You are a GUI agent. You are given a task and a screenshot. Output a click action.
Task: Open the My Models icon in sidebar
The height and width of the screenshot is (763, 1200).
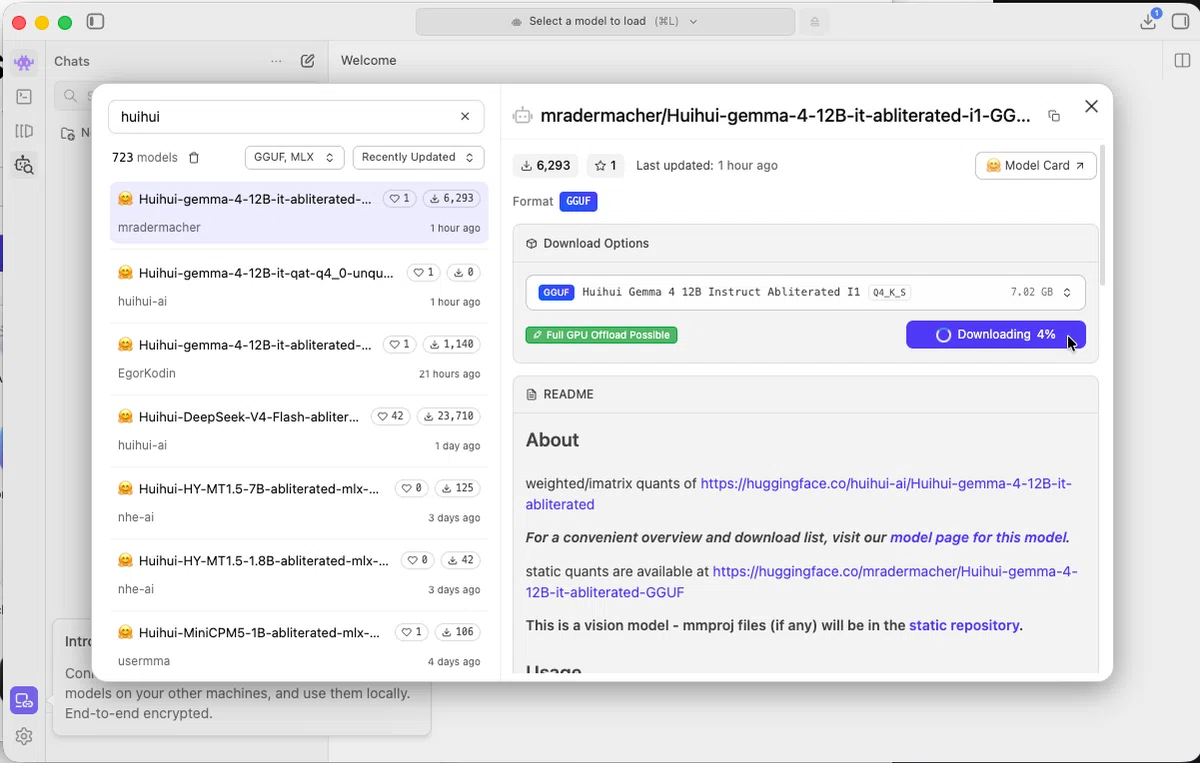24,131
